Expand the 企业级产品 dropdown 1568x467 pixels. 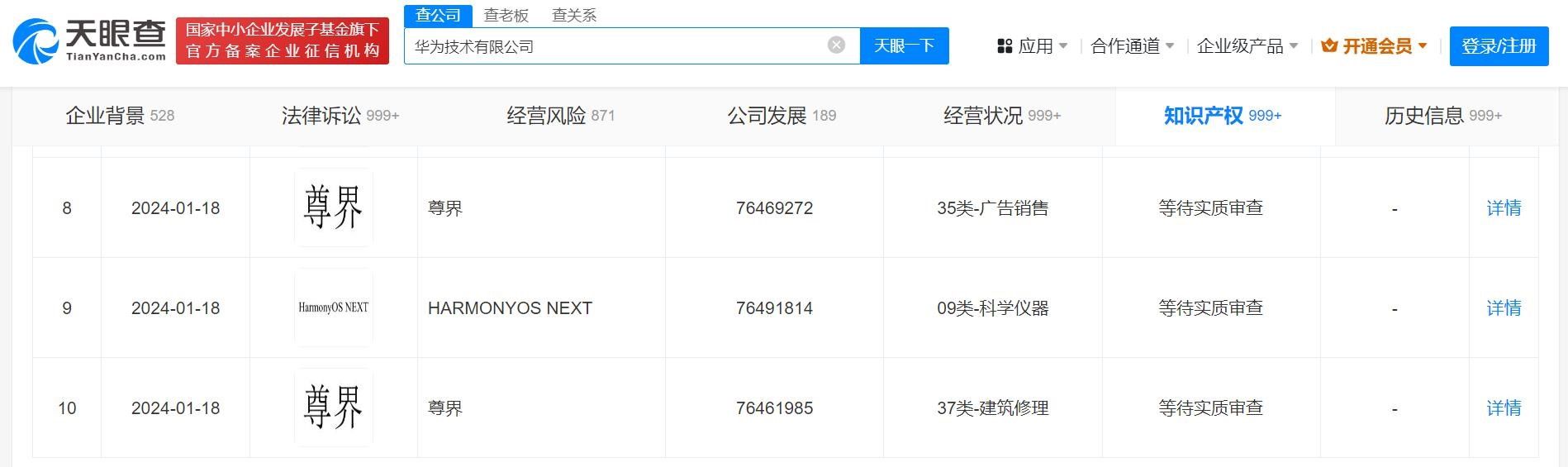coord(1293,46)
